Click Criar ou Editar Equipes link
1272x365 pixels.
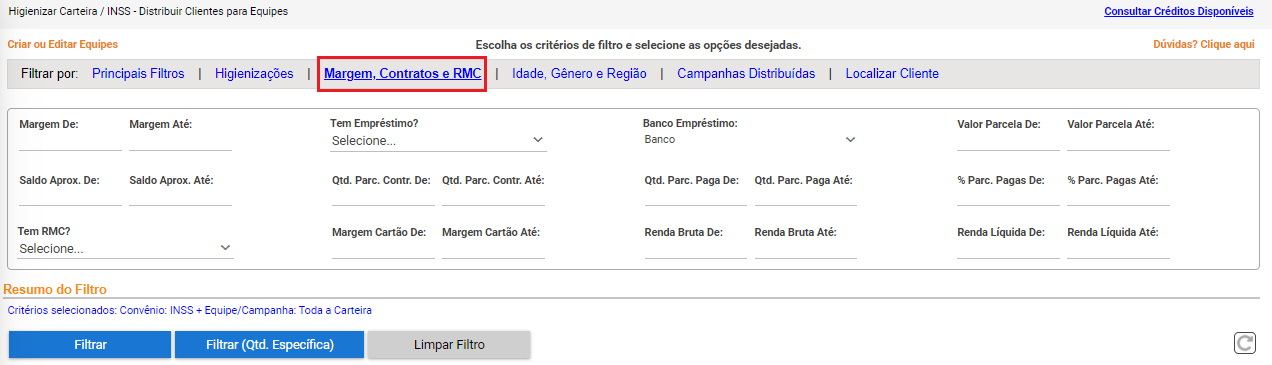[63, 45]
